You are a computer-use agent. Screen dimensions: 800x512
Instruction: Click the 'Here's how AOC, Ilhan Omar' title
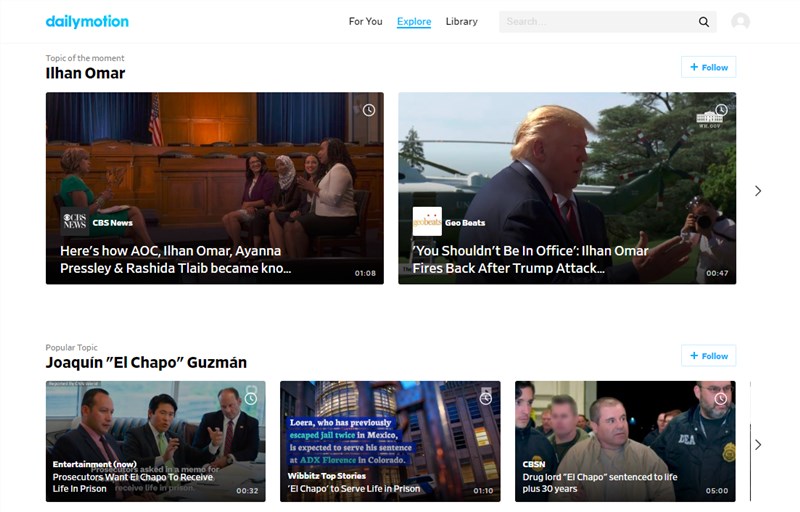coord(176,260)
